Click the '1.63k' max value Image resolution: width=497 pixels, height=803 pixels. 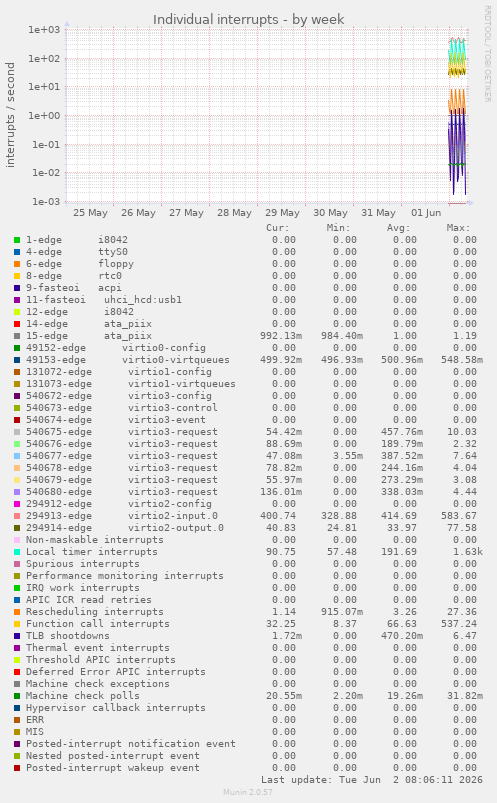point(468,552)
